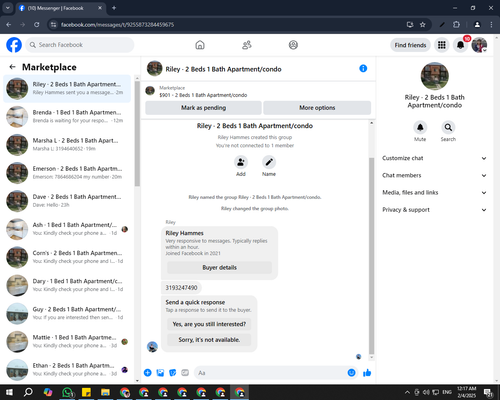The image size is (500, 400).
Task: Edit group Name using pencil icon
Action: point(269,162)
